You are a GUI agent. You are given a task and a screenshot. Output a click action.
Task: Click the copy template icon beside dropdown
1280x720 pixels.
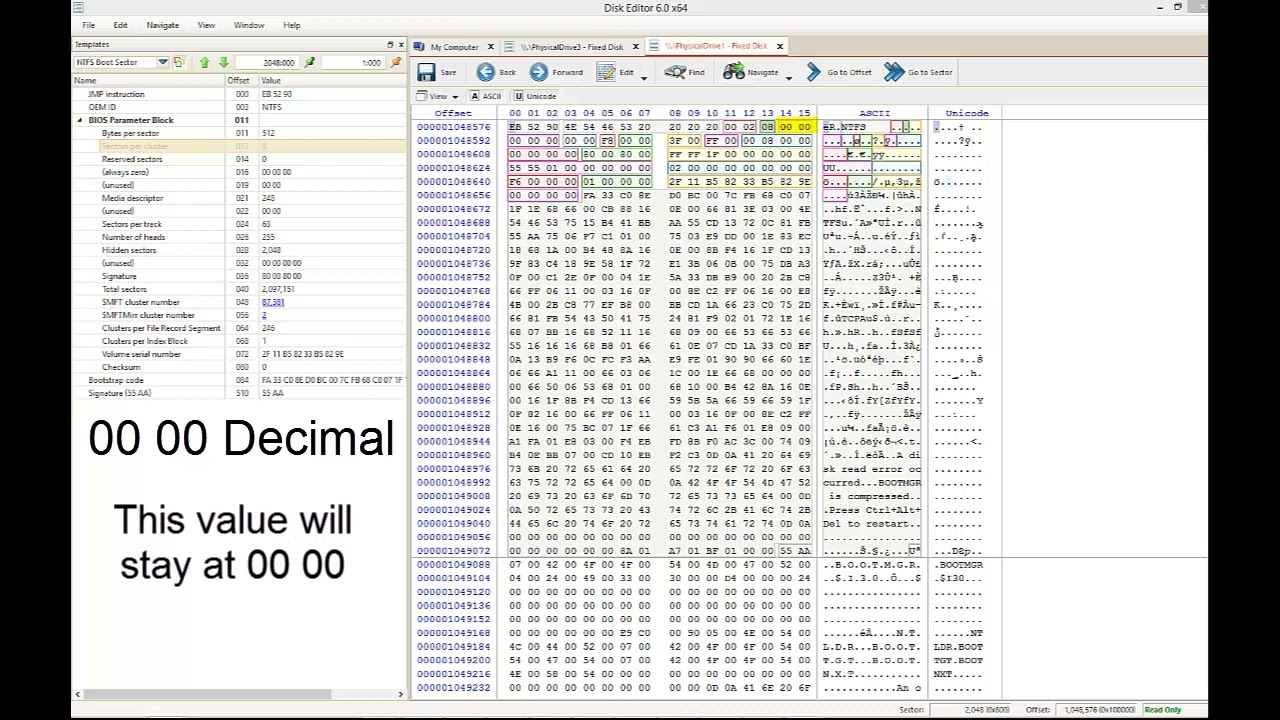coord(179,62)
